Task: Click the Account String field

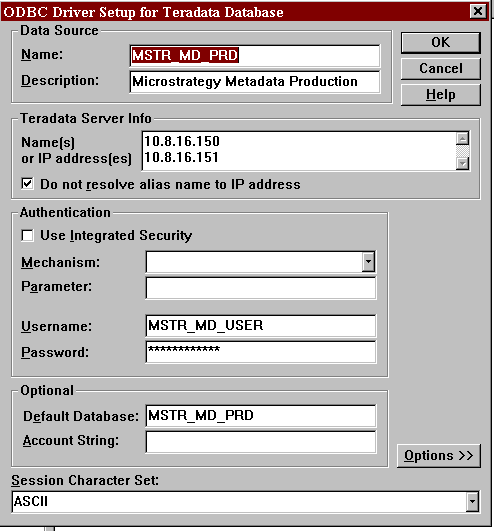Action: point(261,442)
